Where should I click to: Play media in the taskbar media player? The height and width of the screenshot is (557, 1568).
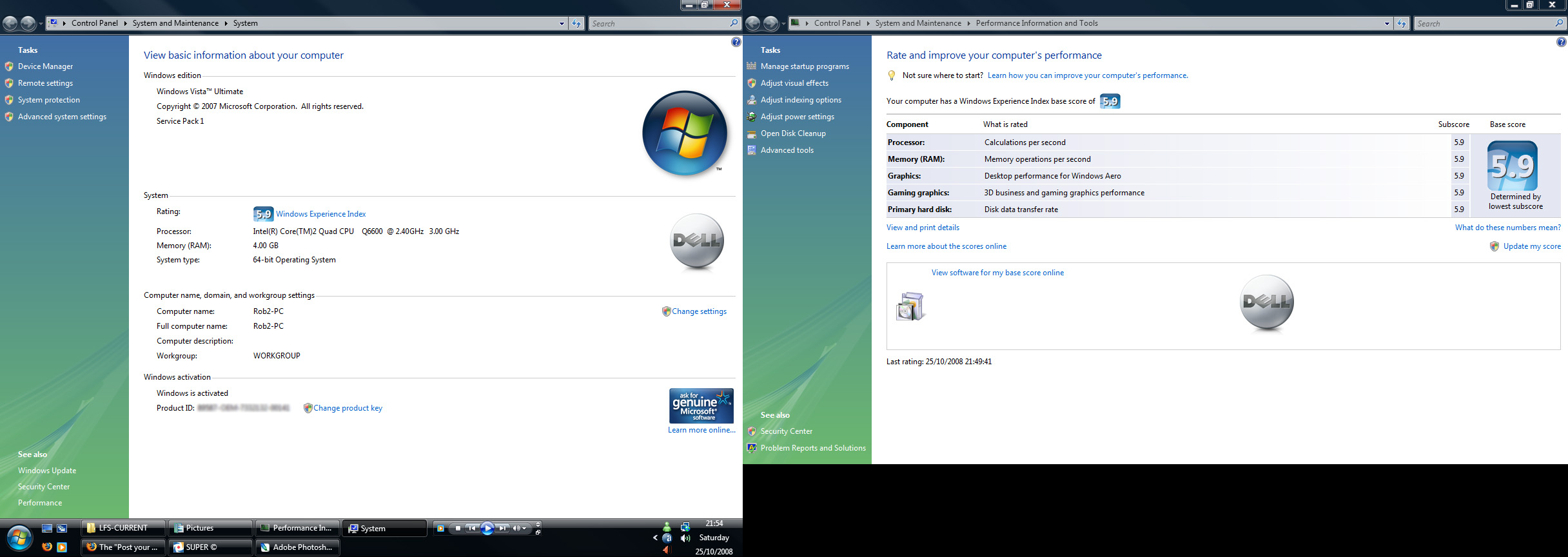487,529
